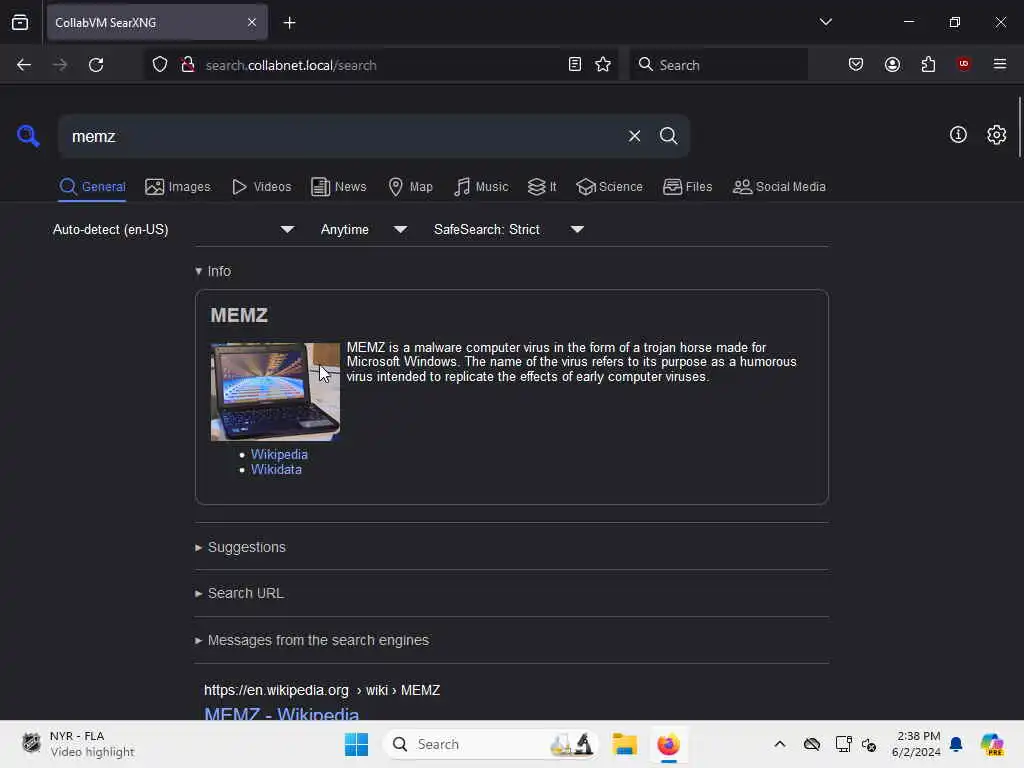Switch to Videos category
Viewport: 1024px width, 768px height.
click(x=261, y=187)
